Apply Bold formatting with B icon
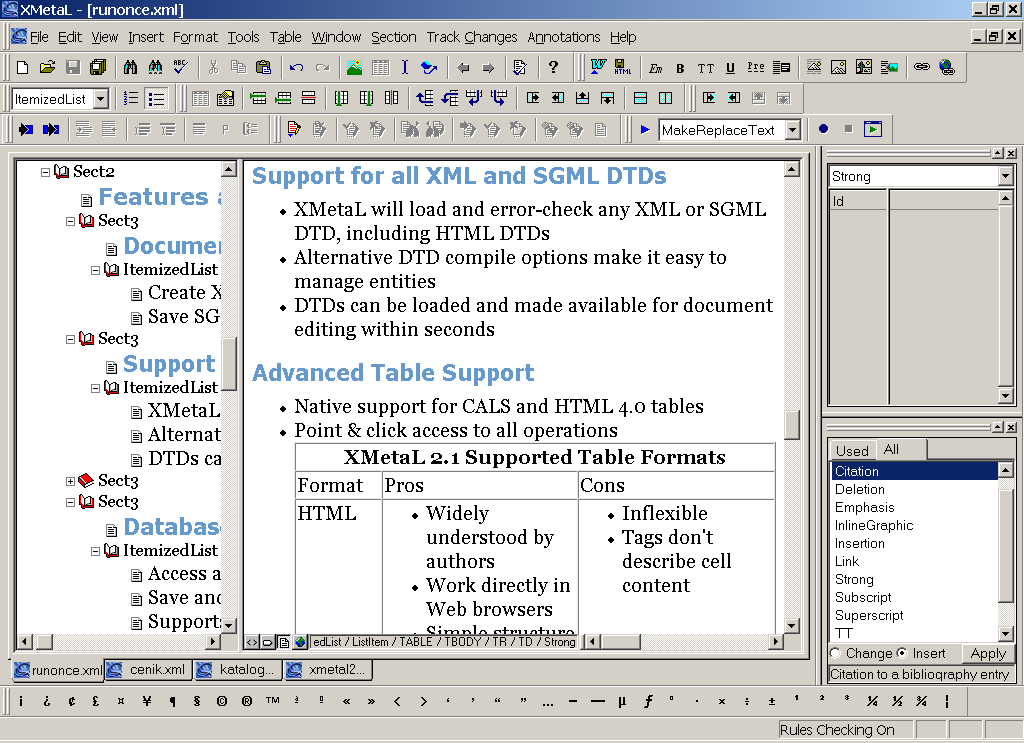Image resolution: width=1024 pixels, height=743 pixels. tap(680, 68)
